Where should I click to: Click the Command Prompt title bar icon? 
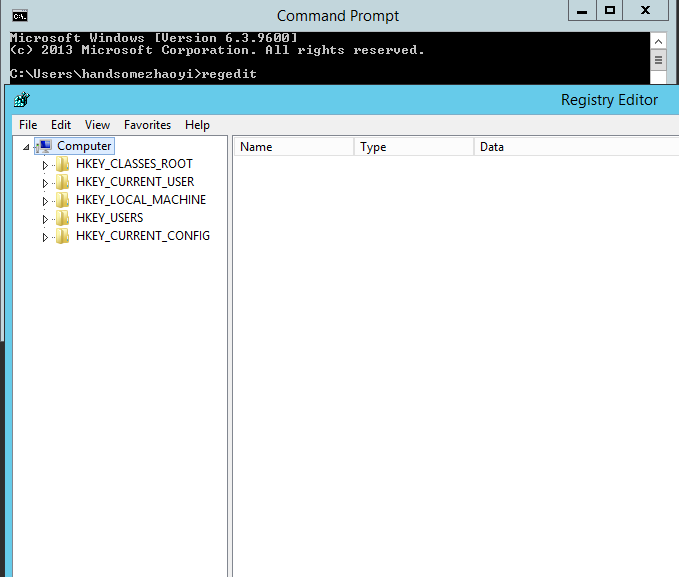coord(19,15)
